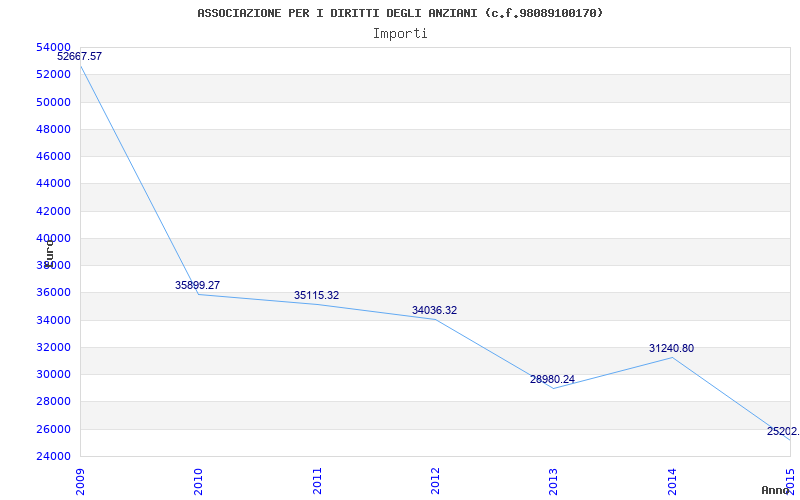Click the y-axis value 36000

pos(54,293)
